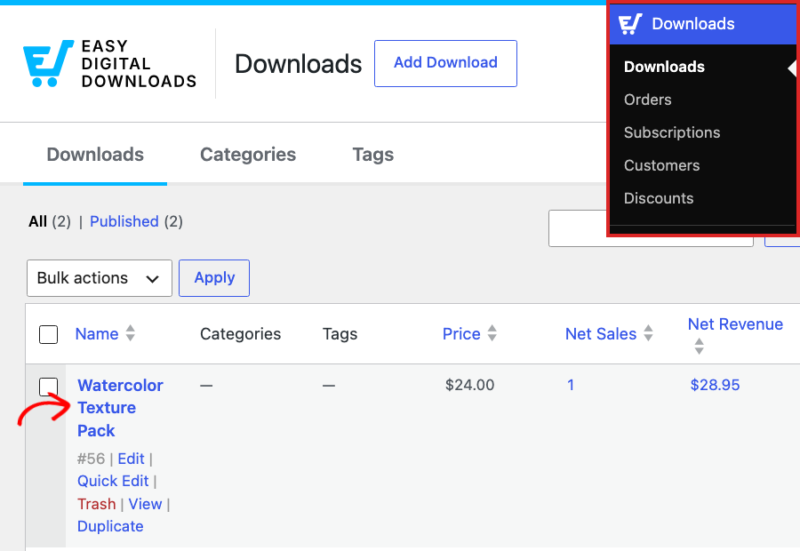This screenshot has height=551, width=800.
Task: Click the Net Sales value 1
Action: 570,385
